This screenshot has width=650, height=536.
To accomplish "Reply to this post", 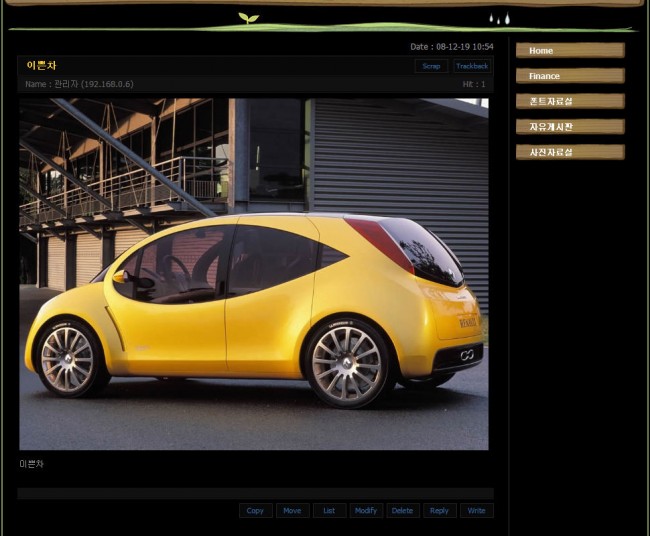I will click(439, 510).
